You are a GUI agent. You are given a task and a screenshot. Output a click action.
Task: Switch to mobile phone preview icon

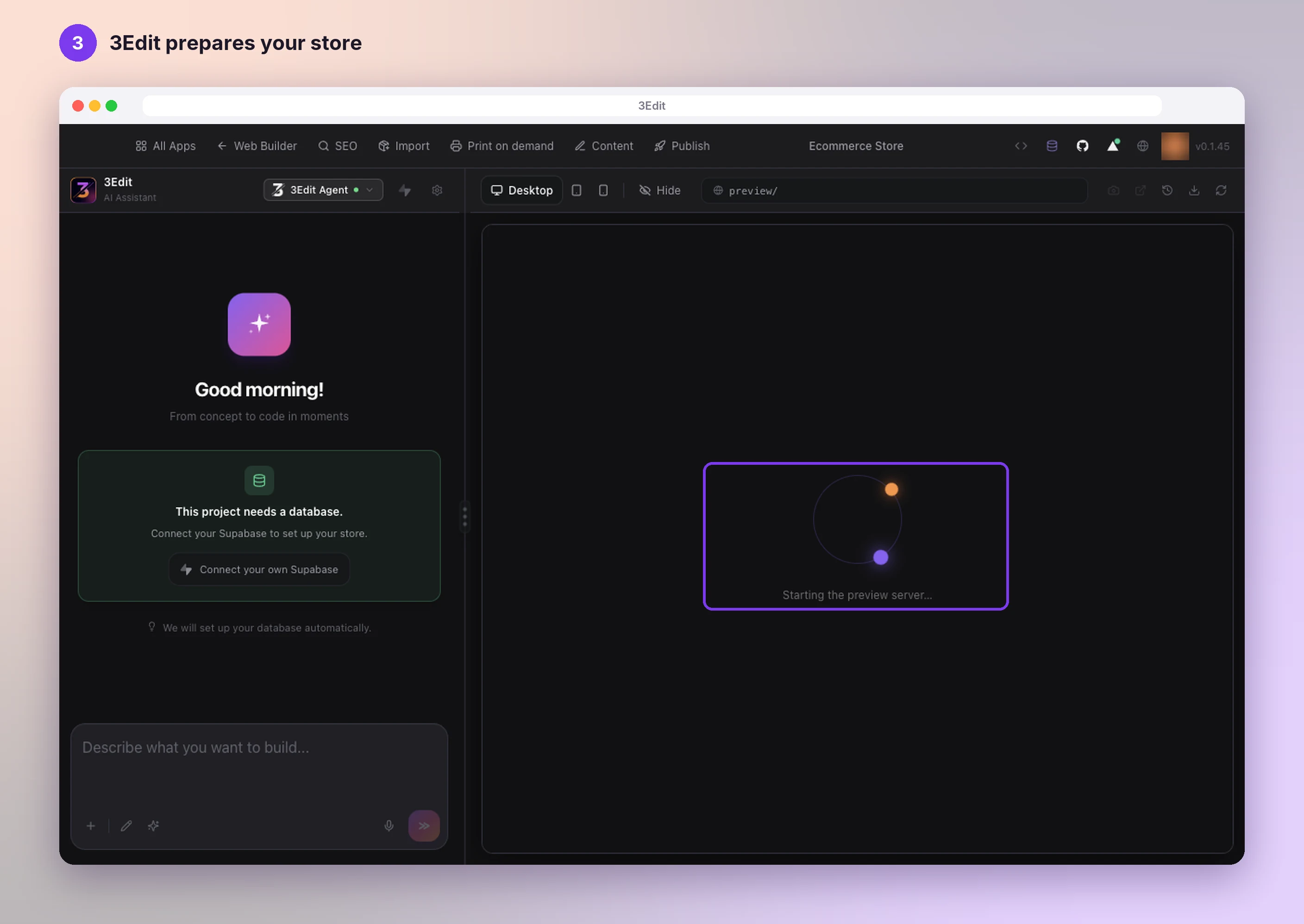point(603,190)
